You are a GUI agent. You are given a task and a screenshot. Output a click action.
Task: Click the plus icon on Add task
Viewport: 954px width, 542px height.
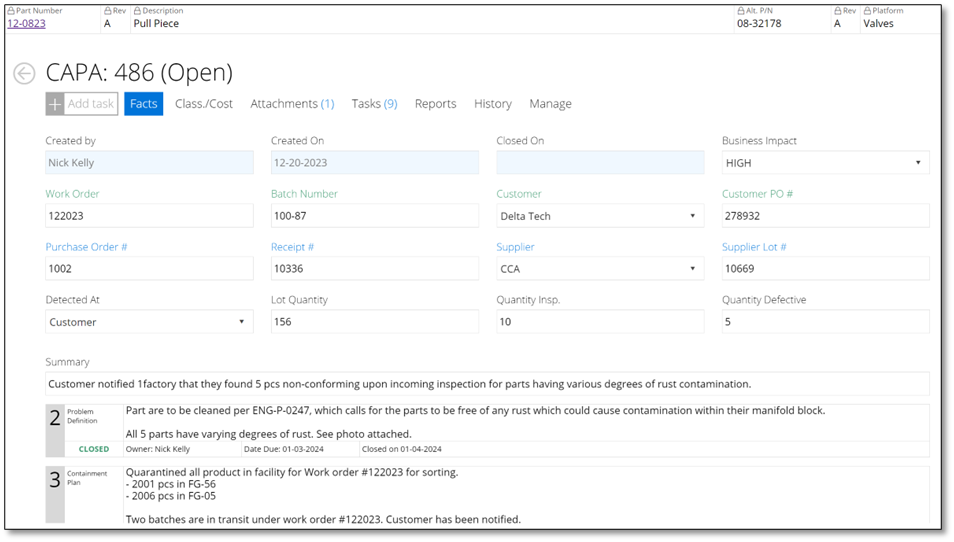click(x=55, y=104)
